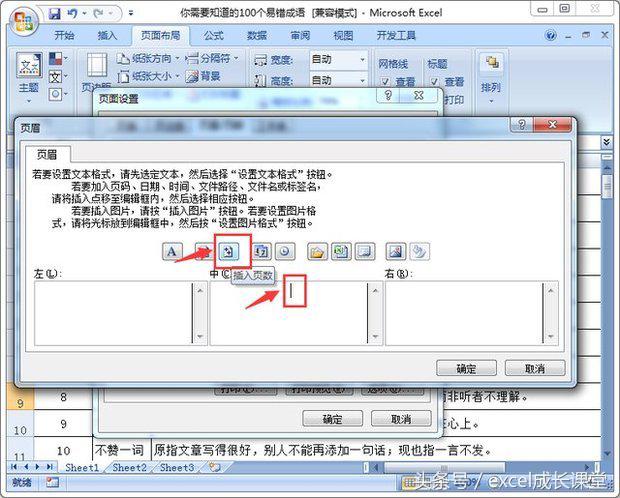The image size is (620, 498).
Task: Open the customize quick access toolbar arrow
Action: click(x=131, y=13)
